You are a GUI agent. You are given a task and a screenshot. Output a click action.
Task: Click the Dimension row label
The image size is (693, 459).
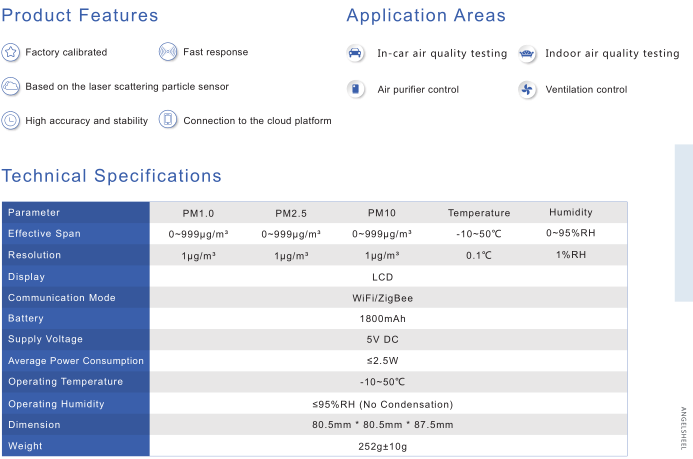pyautogui.click(x=34, y=425)
